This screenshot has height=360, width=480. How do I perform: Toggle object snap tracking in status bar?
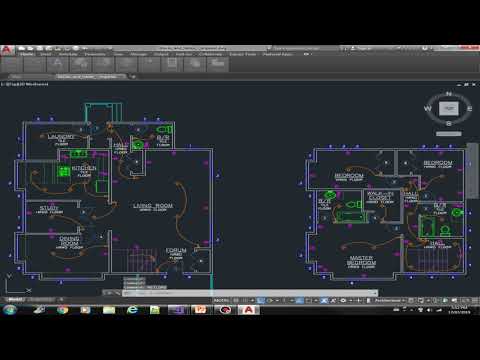pos(300,300)
